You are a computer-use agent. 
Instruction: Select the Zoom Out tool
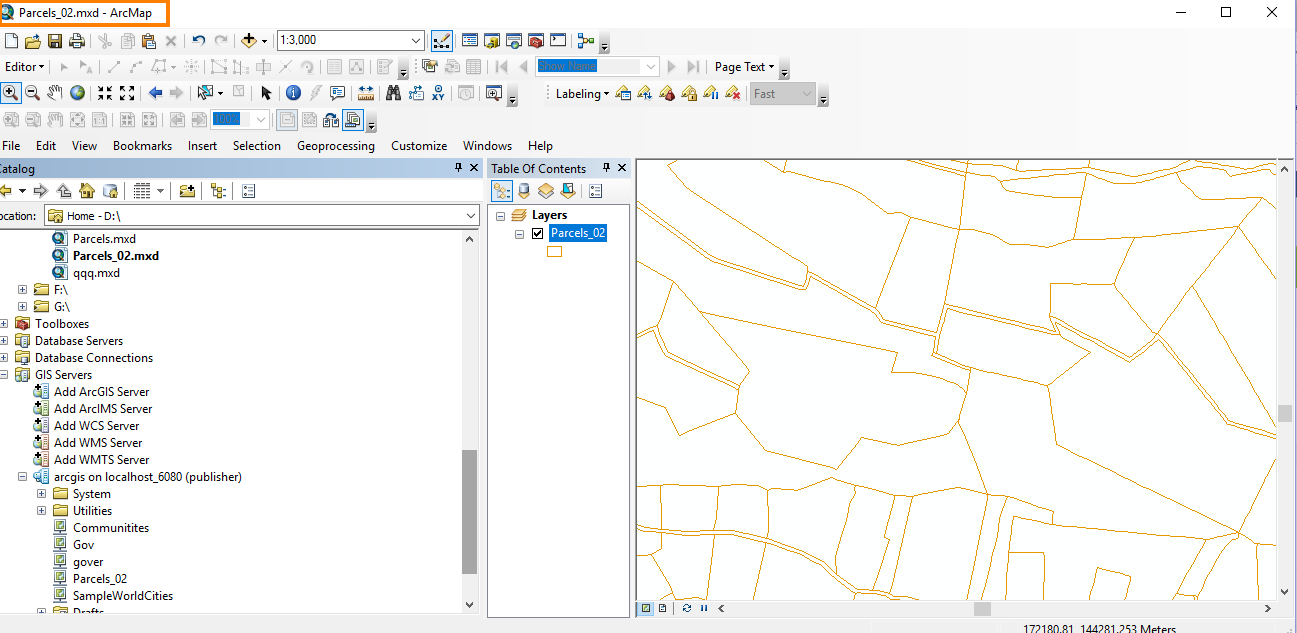(33, 93)
